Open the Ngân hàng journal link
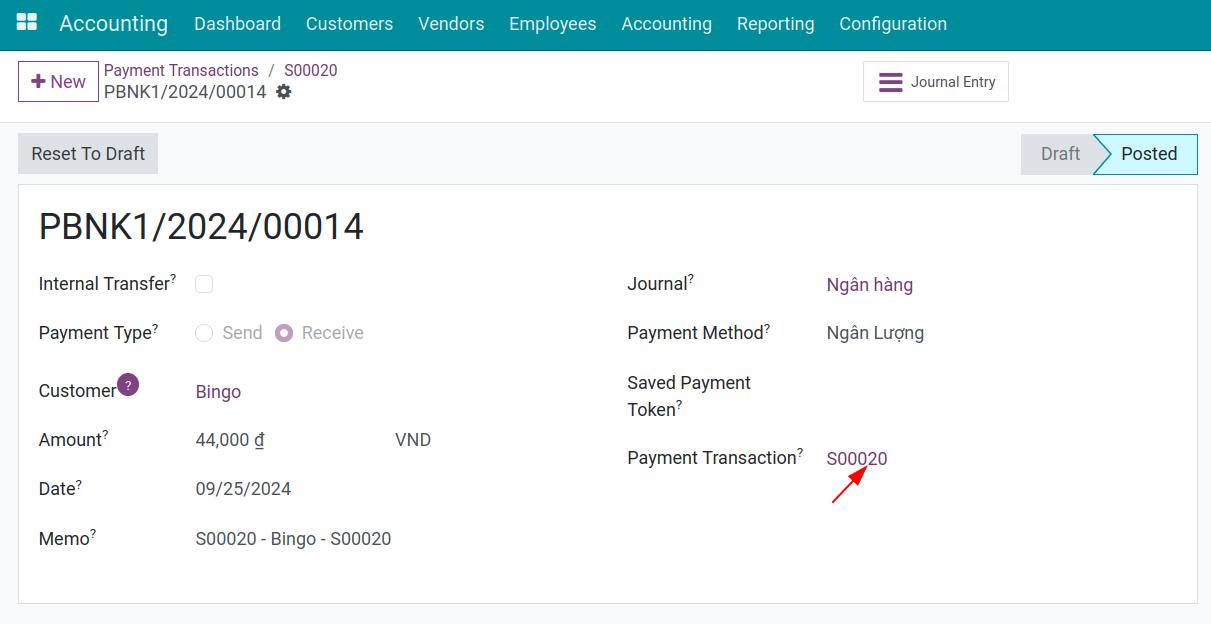1211x624 pixels. point(869,285)
